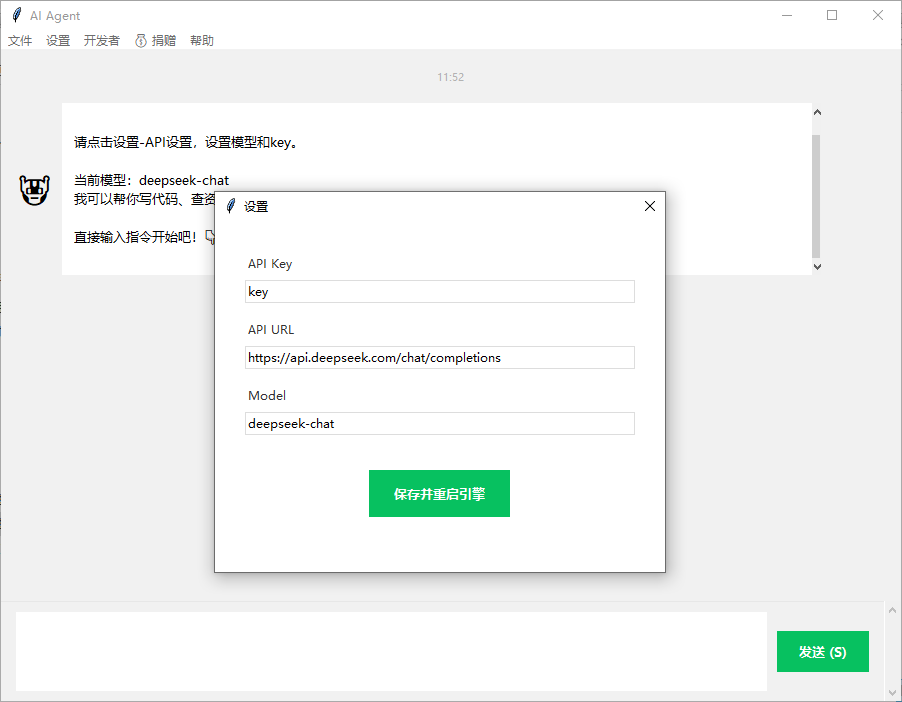The width and height of the screenshot is (902, 702).
Task: Click the money-bag icon beside 捐赠 menu
Action: pos(140,40)
